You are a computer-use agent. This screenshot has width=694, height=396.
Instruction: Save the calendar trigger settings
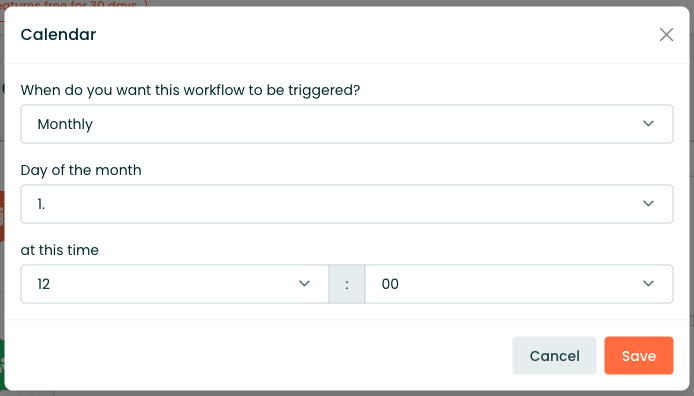639,356
